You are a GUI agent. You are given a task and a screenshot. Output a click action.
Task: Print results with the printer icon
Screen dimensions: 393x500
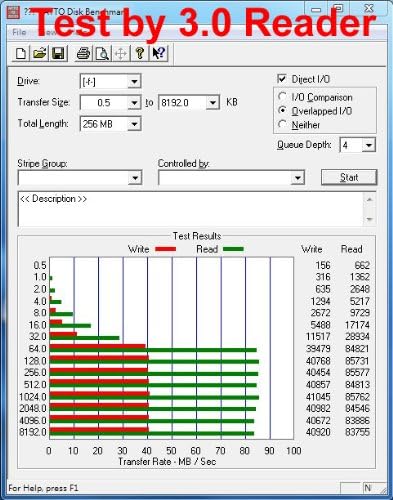(83, 53)
